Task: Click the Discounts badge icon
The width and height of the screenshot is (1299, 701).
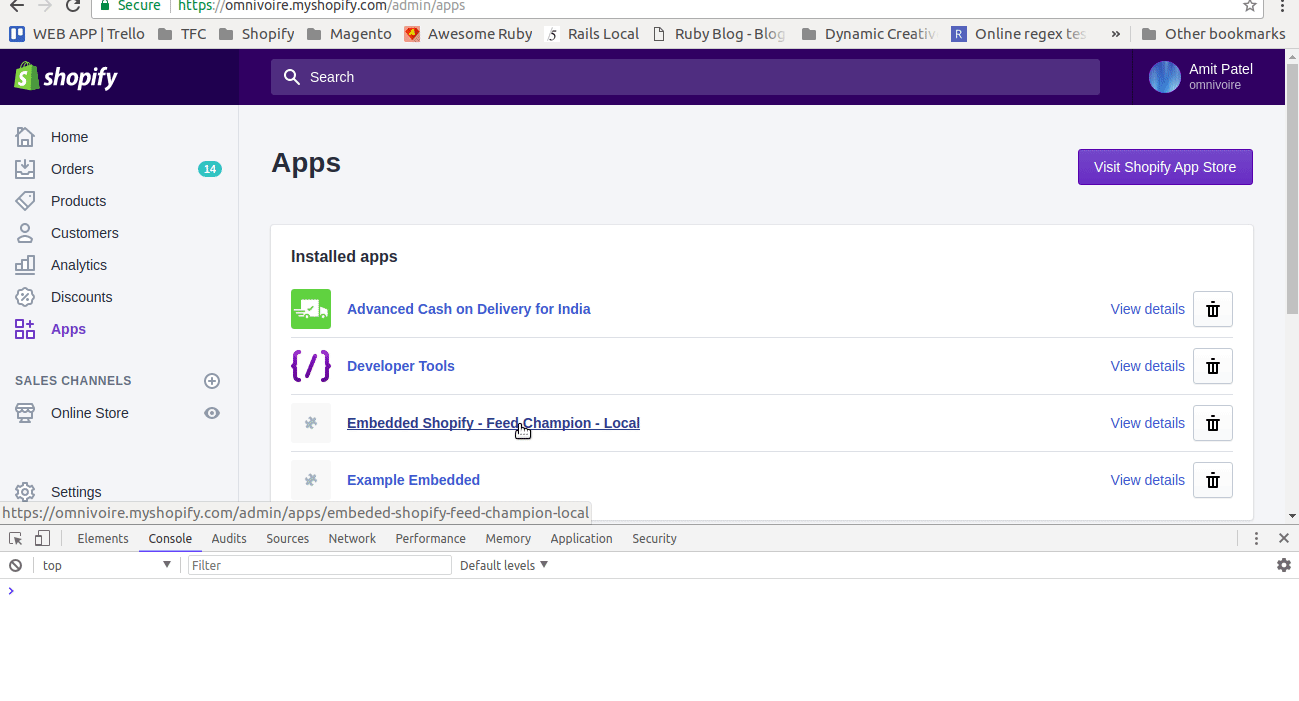Action: (25, 297)
